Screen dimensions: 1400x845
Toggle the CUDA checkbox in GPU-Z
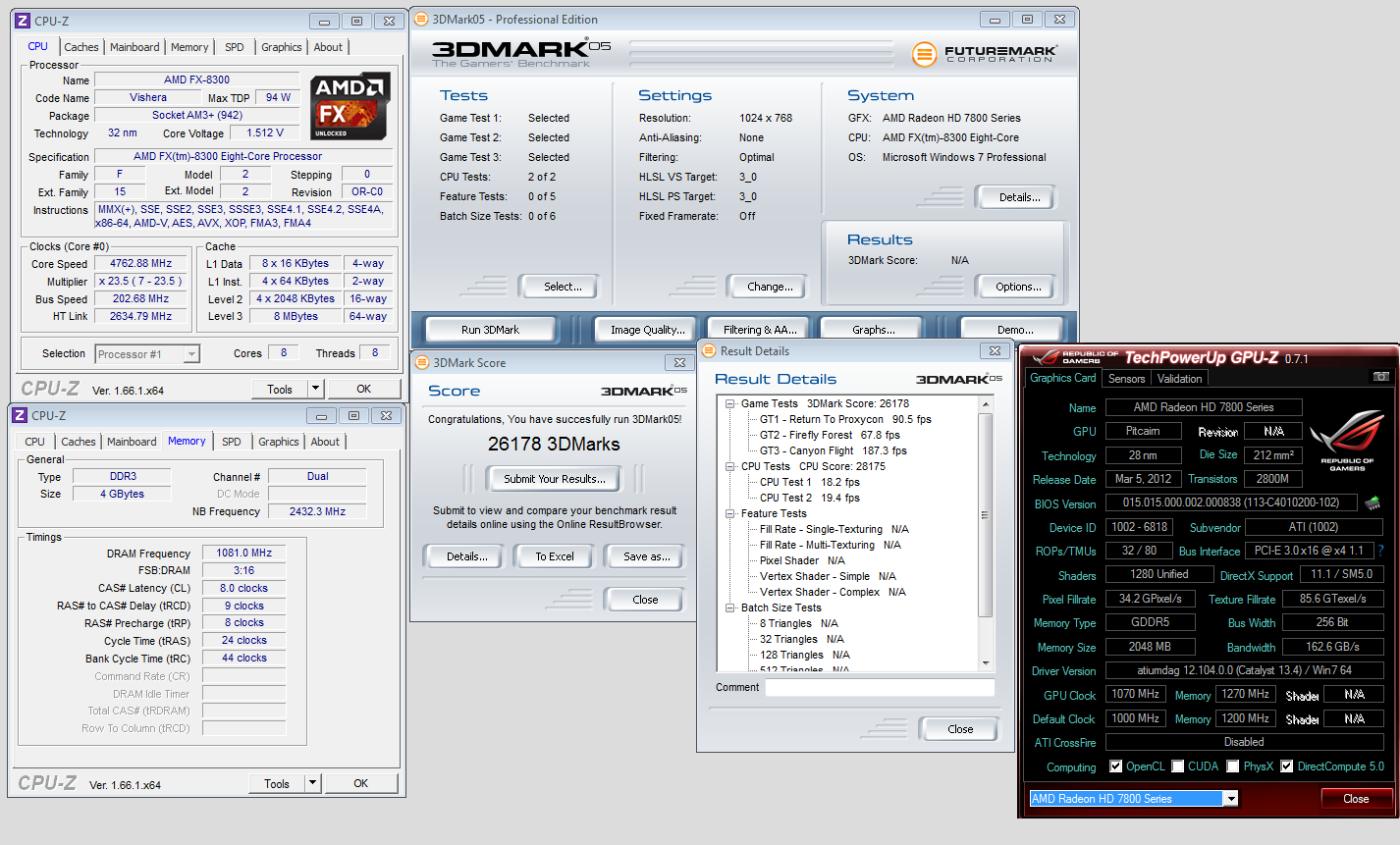1178,766
